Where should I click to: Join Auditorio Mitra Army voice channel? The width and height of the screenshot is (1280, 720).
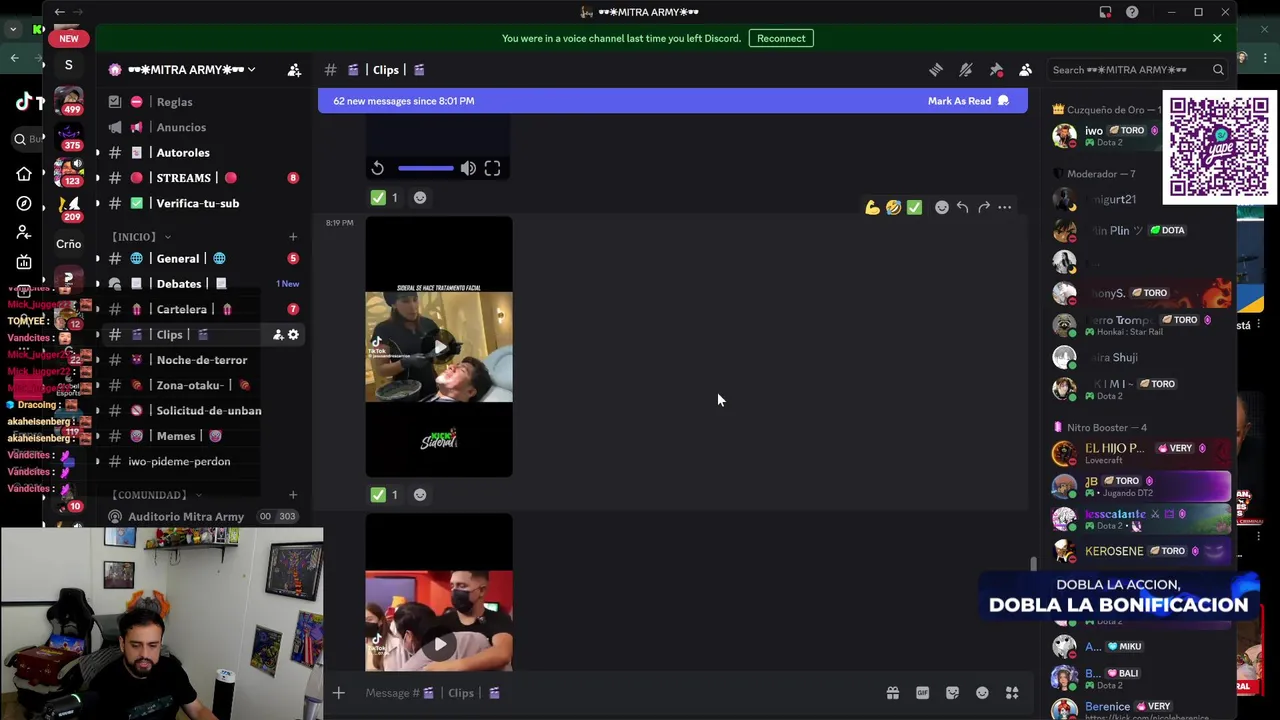click(x=203, y=517)
